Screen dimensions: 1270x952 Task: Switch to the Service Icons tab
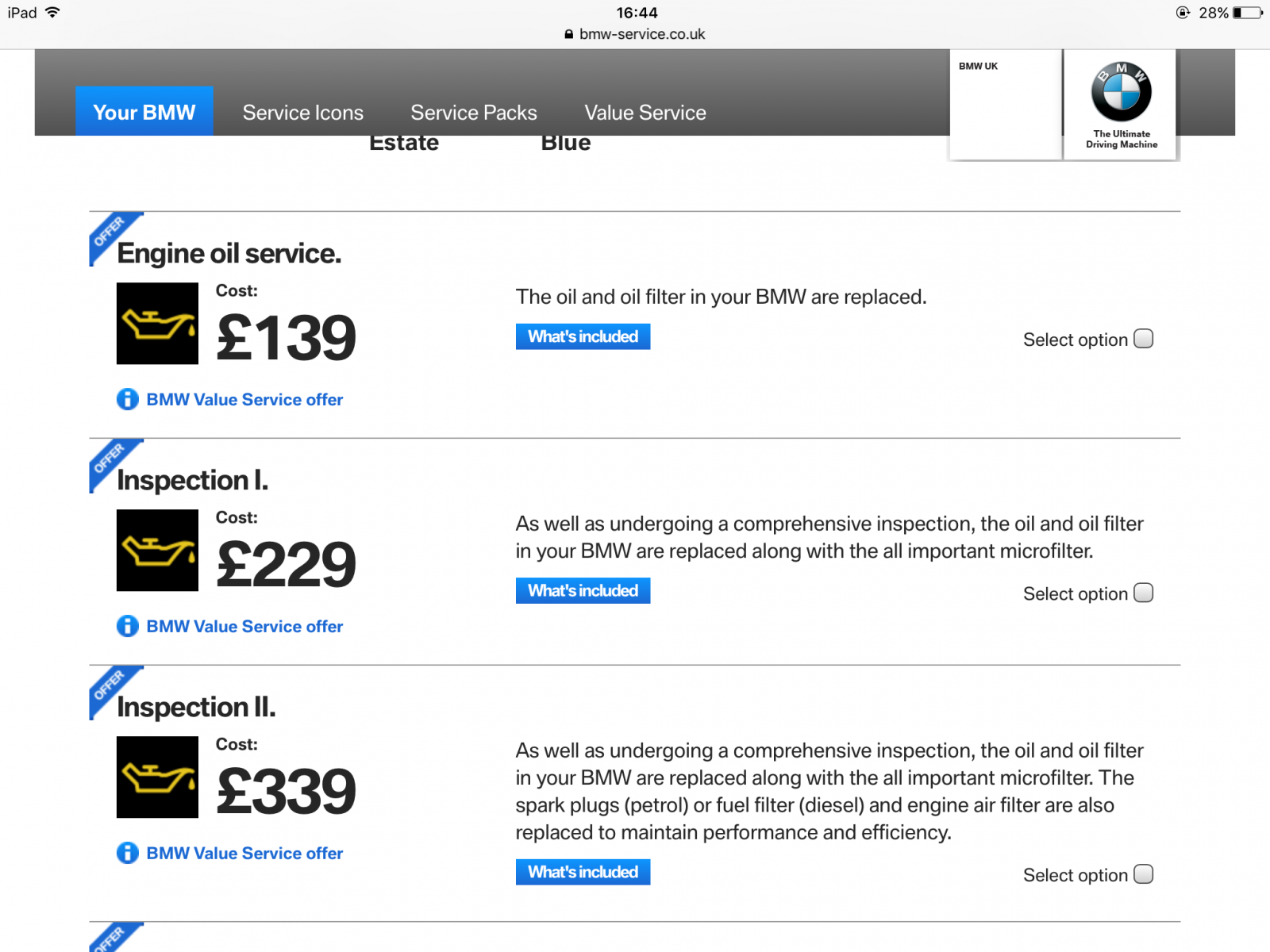click(303, 113)
